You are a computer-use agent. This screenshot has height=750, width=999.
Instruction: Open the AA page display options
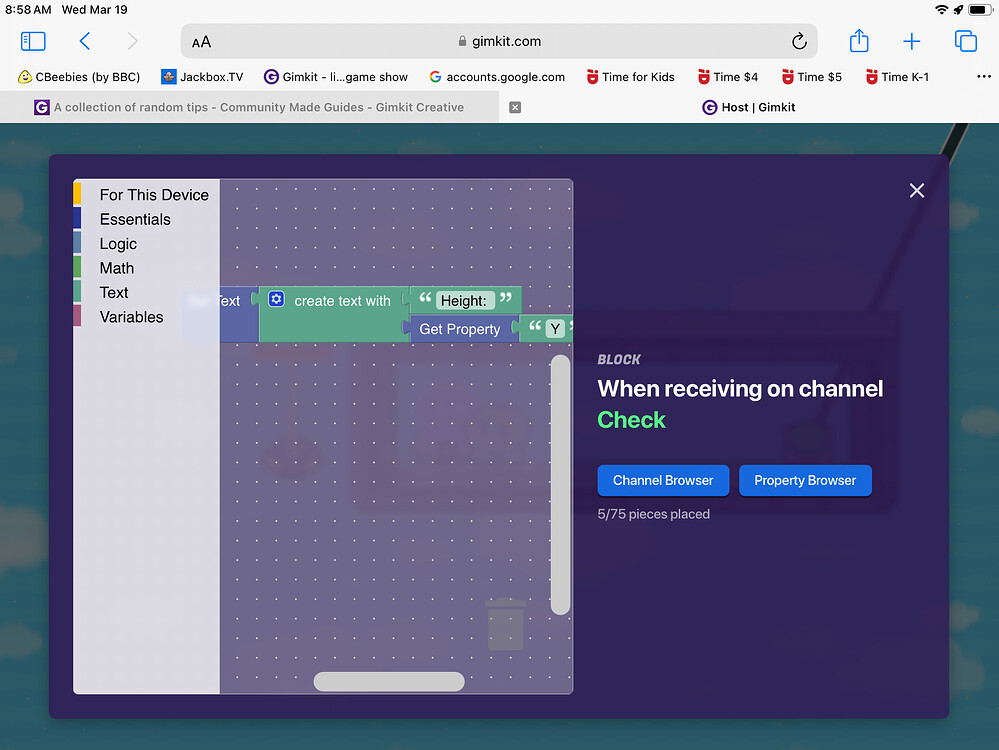coord(200,41)
